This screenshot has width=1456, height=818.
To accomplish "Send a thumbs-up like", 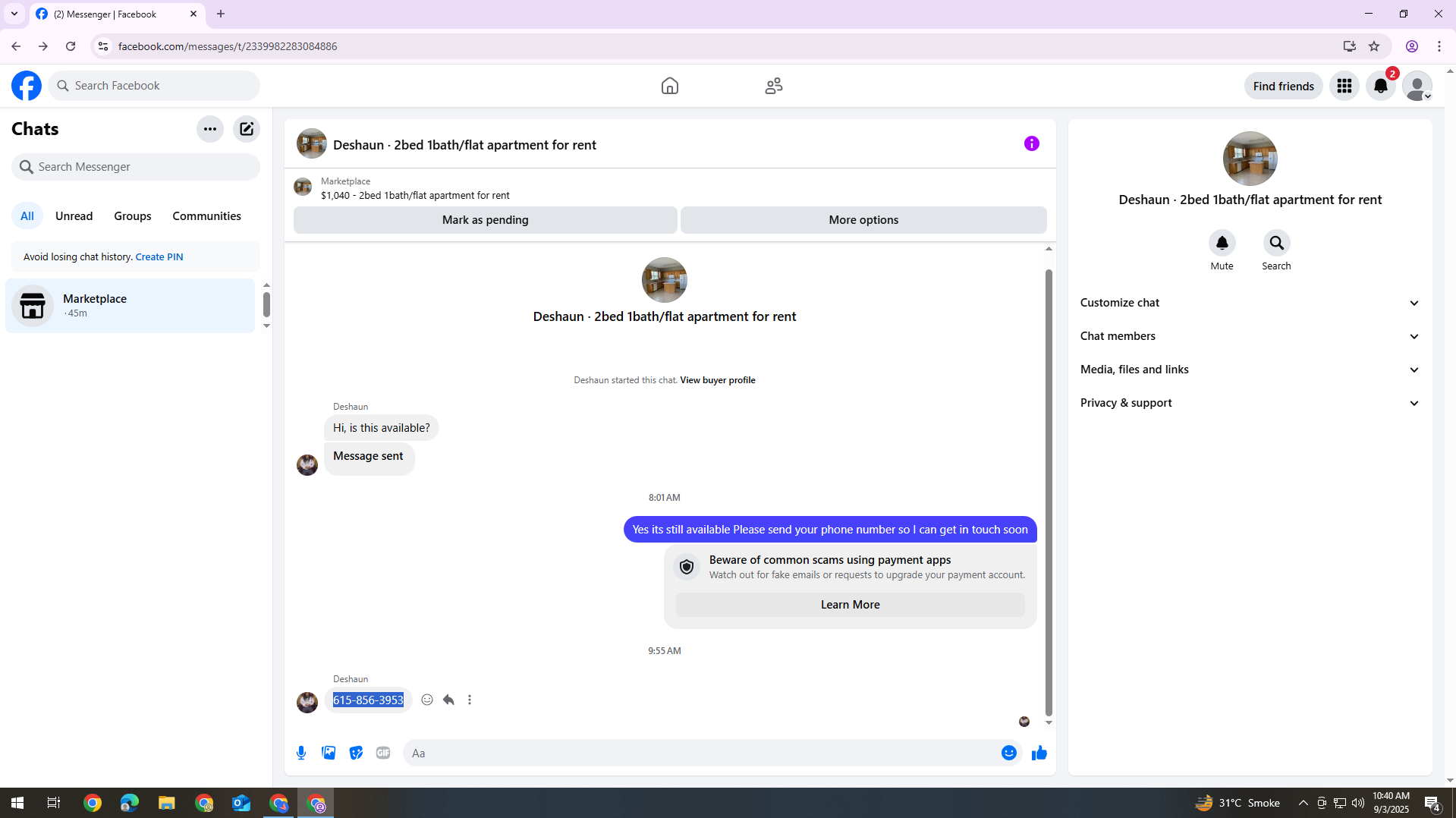I will click(1039, 753).
